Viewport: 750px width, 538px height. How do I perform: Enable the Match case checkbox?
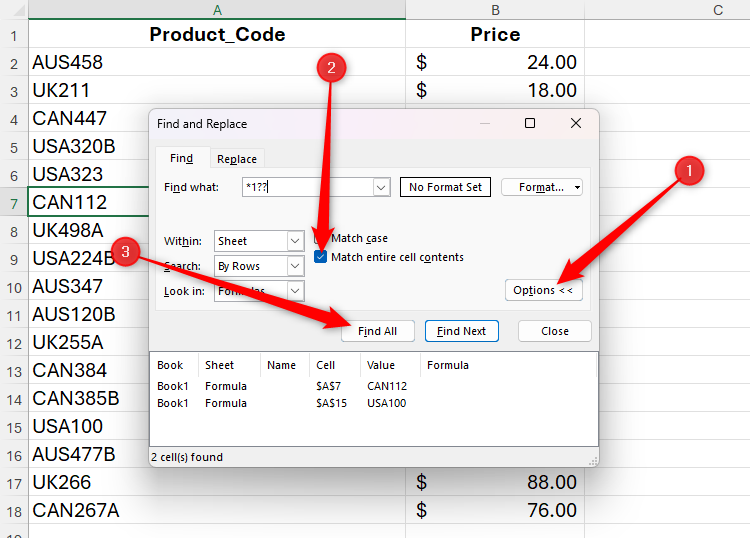(321, 239)
